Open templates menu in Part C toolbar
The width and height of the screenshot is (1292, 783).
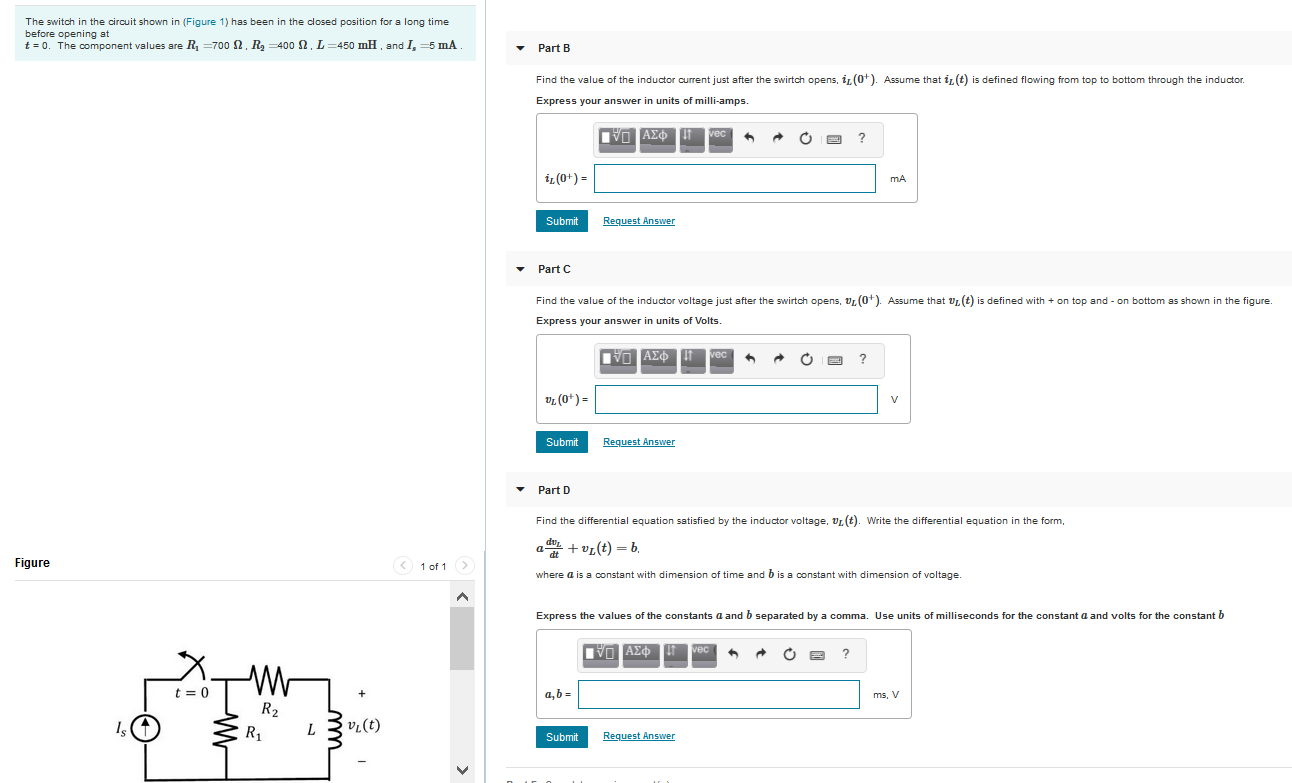[617, 360]
